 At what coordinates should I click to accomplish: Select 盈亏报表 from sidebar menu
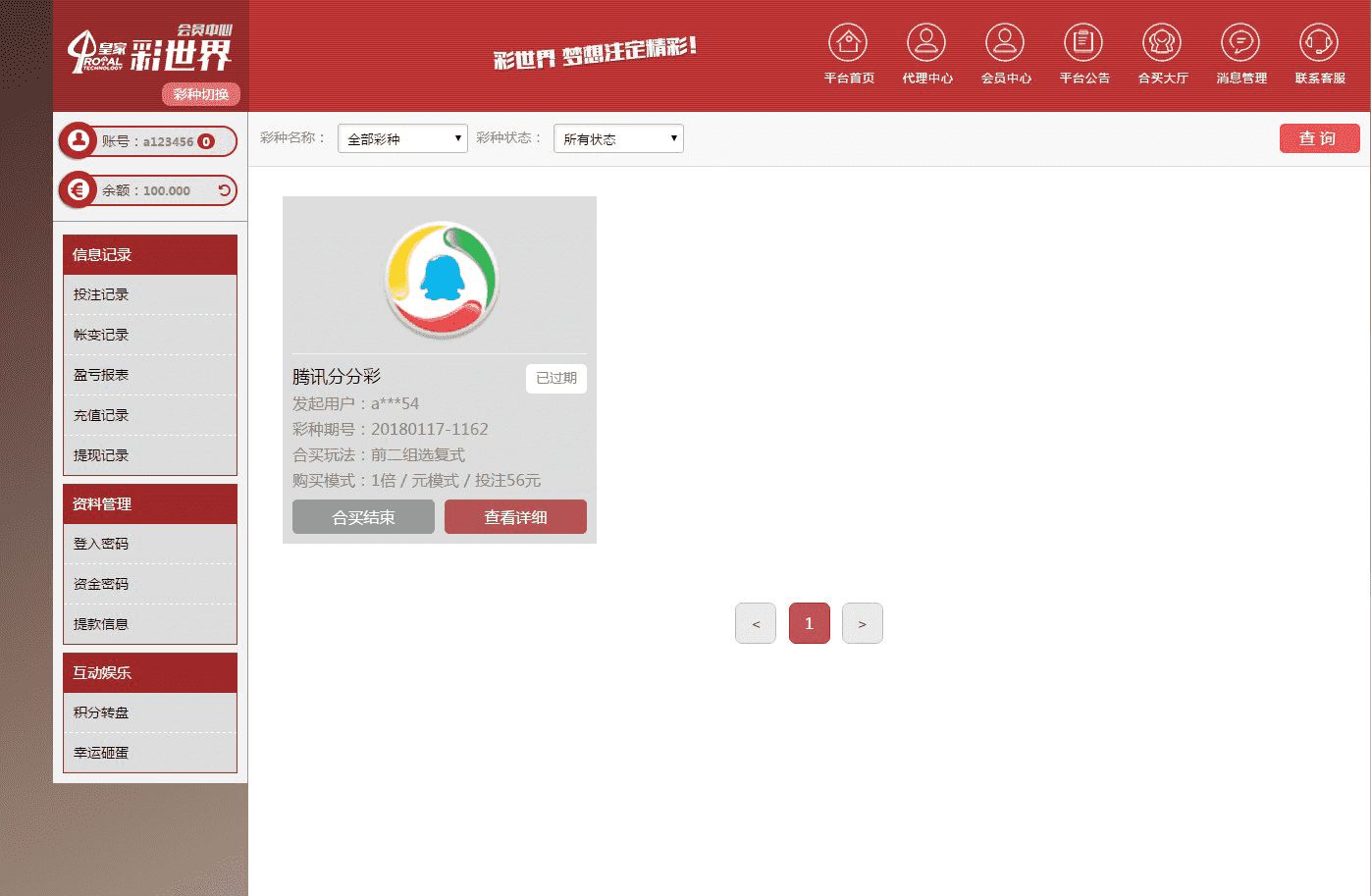pos(101,375)
